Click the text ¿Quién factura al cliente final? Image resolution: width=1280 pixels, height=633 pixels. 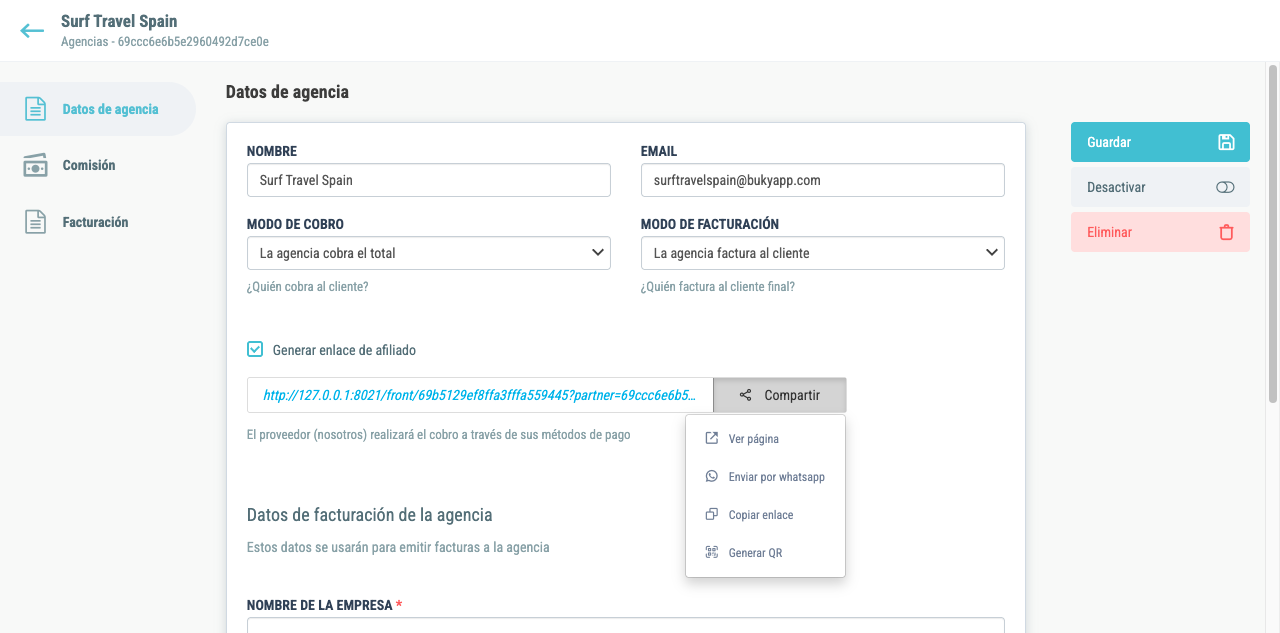pyautogui.click(x=718, y=287)
